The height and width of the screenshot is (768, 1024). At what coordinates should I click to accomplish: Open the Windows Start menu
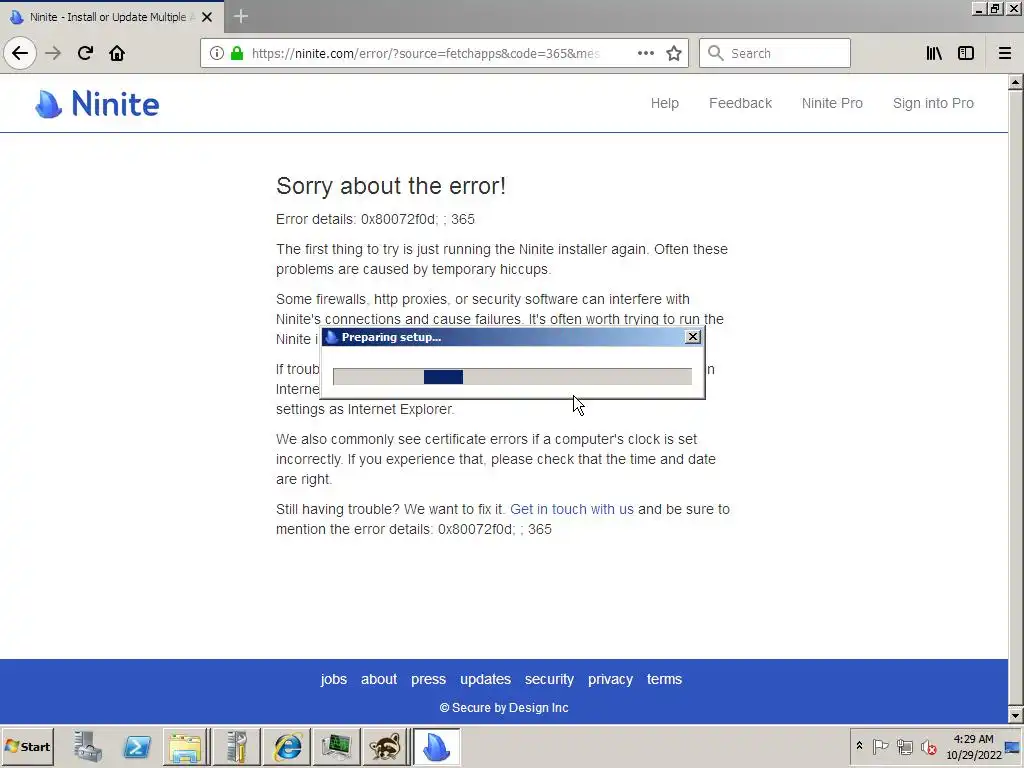28,746
